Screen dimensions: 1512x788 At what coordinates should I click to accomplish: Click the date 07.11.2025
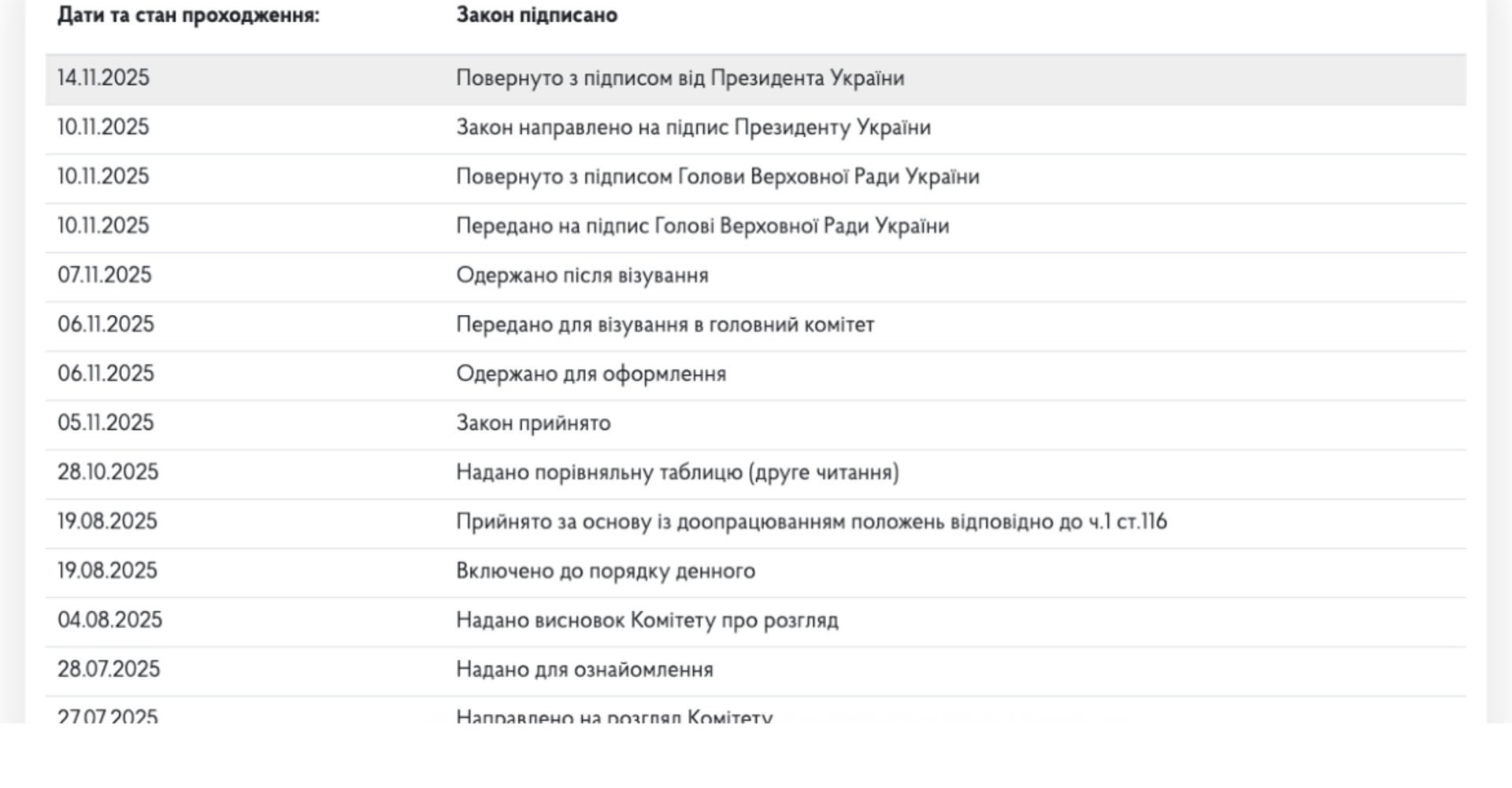click(105, 276)
